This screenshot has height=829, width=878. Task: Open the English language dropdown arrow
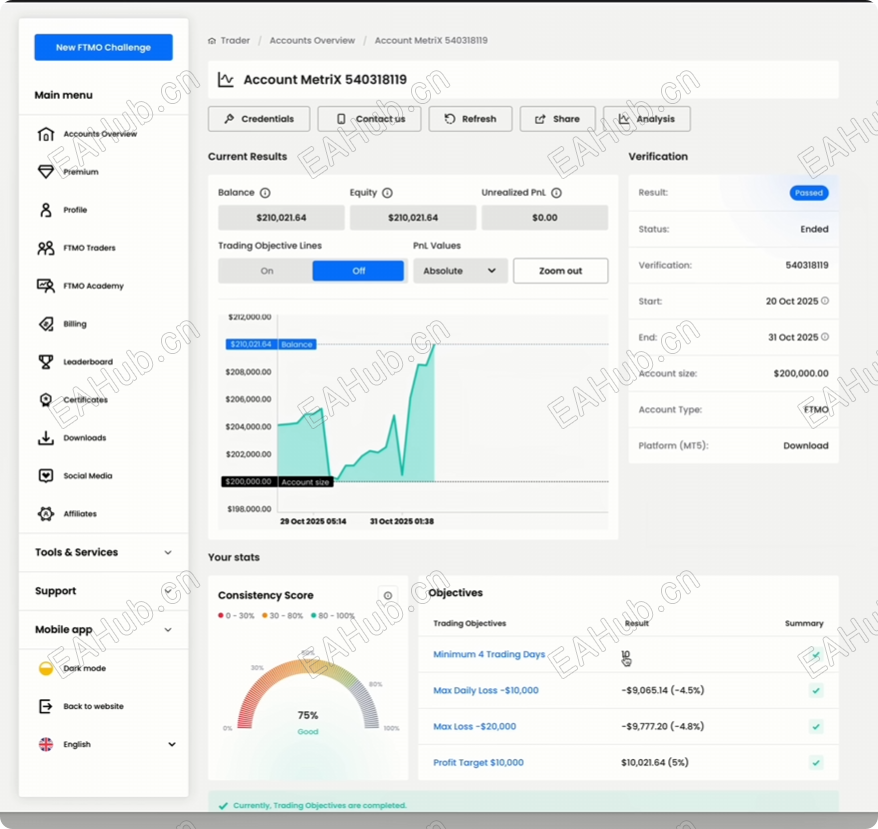(172, 744)
